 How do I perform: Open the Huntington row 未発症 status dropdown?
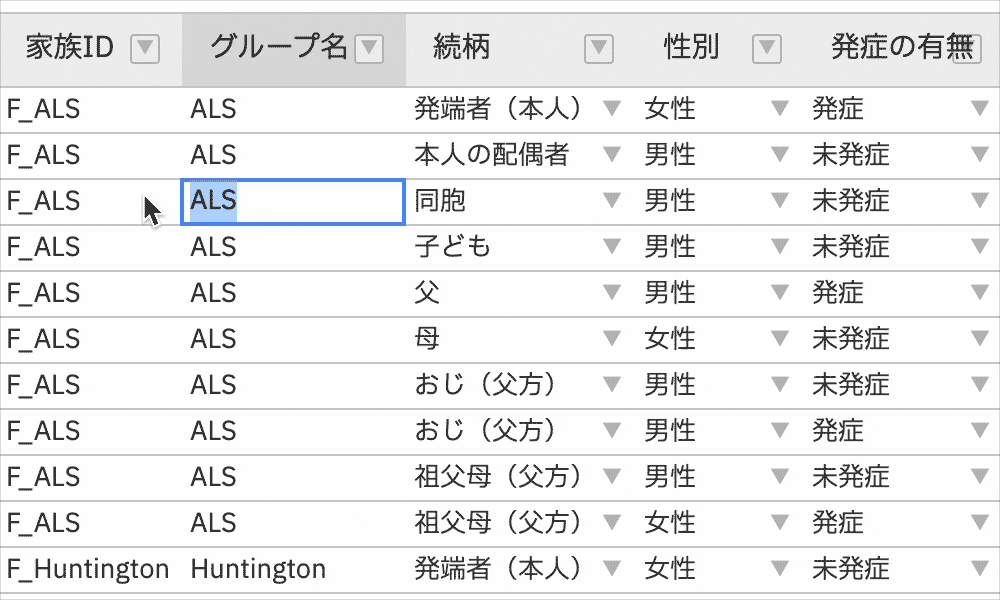coord(980,569)
